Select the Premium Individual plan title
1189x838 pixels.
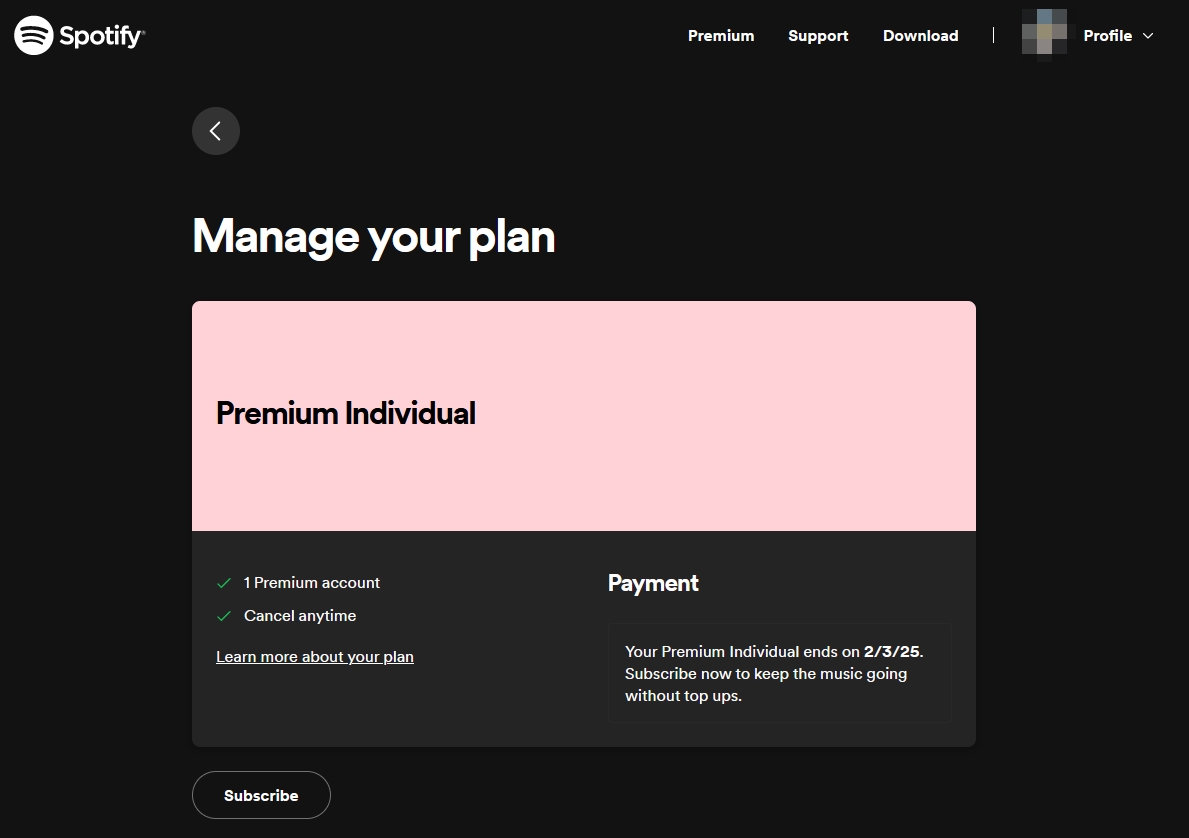tap(346, 414)
